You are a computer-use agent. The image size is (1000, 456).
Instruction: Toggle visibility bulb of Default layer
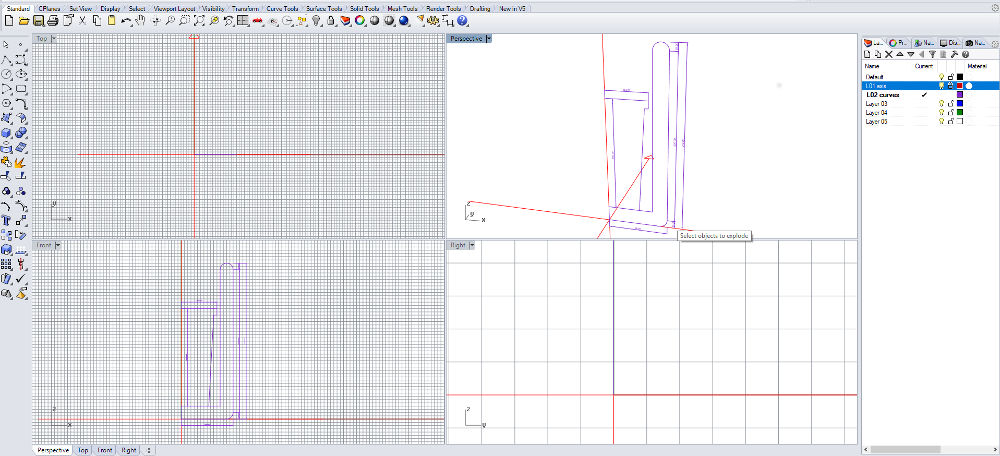pos(941,77)
